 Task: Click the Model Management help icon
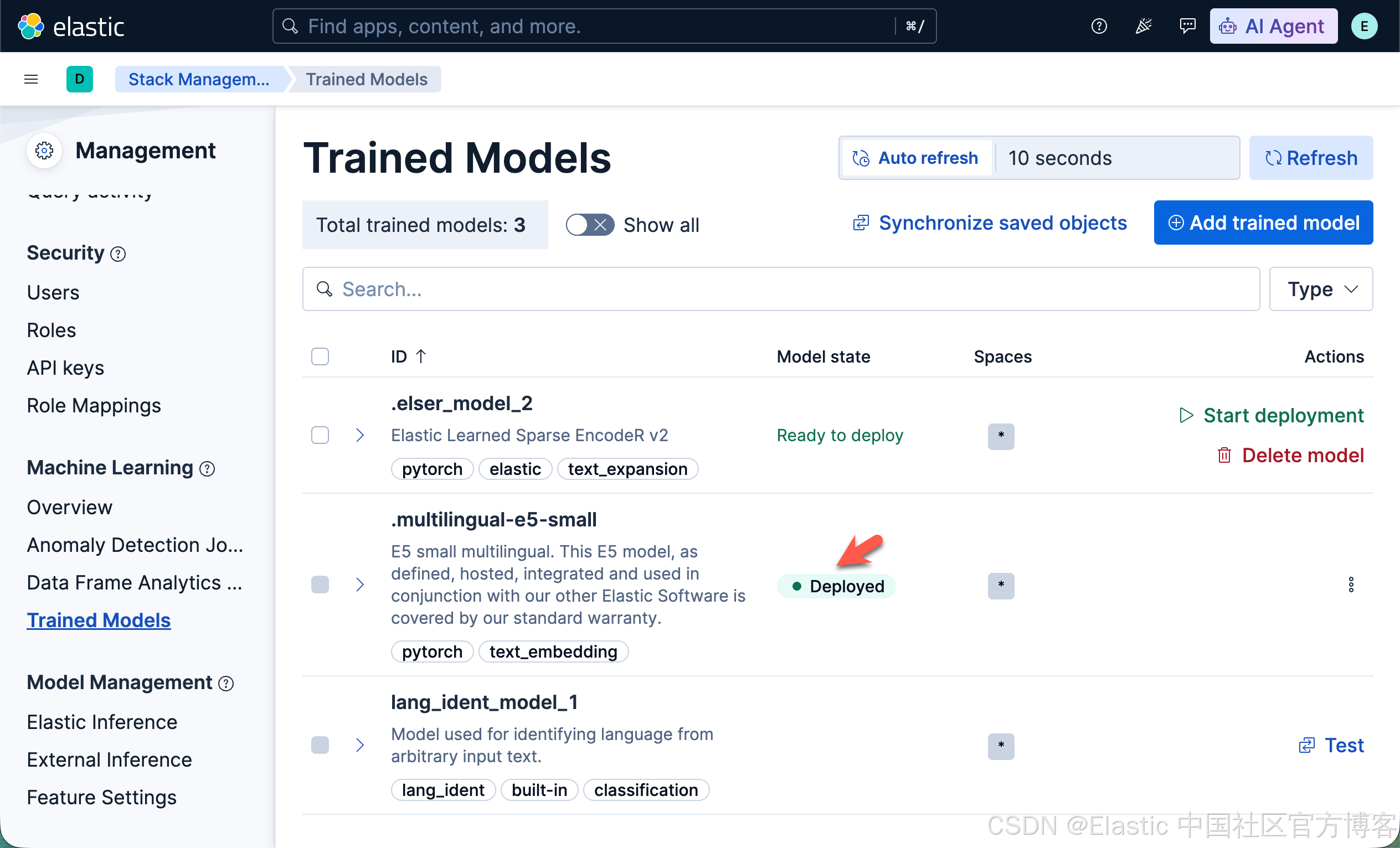tap(226, 683)
